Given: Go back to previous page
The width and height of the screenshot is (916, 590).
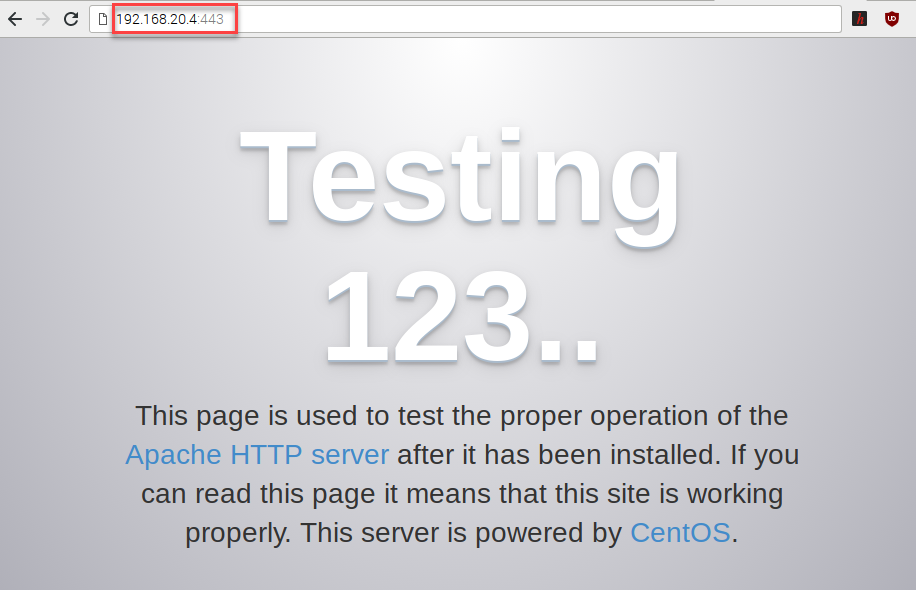Looking at the screenshot, I should point(15,19).
